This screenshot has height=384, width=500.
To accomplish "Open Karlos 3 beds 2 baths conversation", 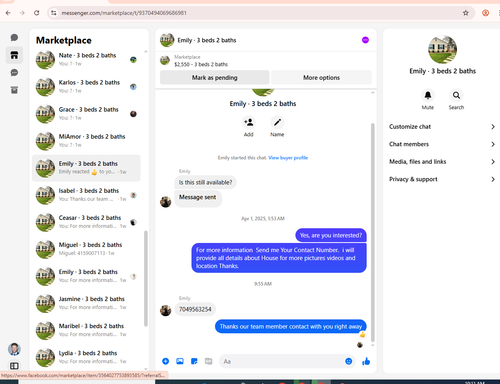I will [87, 87].
